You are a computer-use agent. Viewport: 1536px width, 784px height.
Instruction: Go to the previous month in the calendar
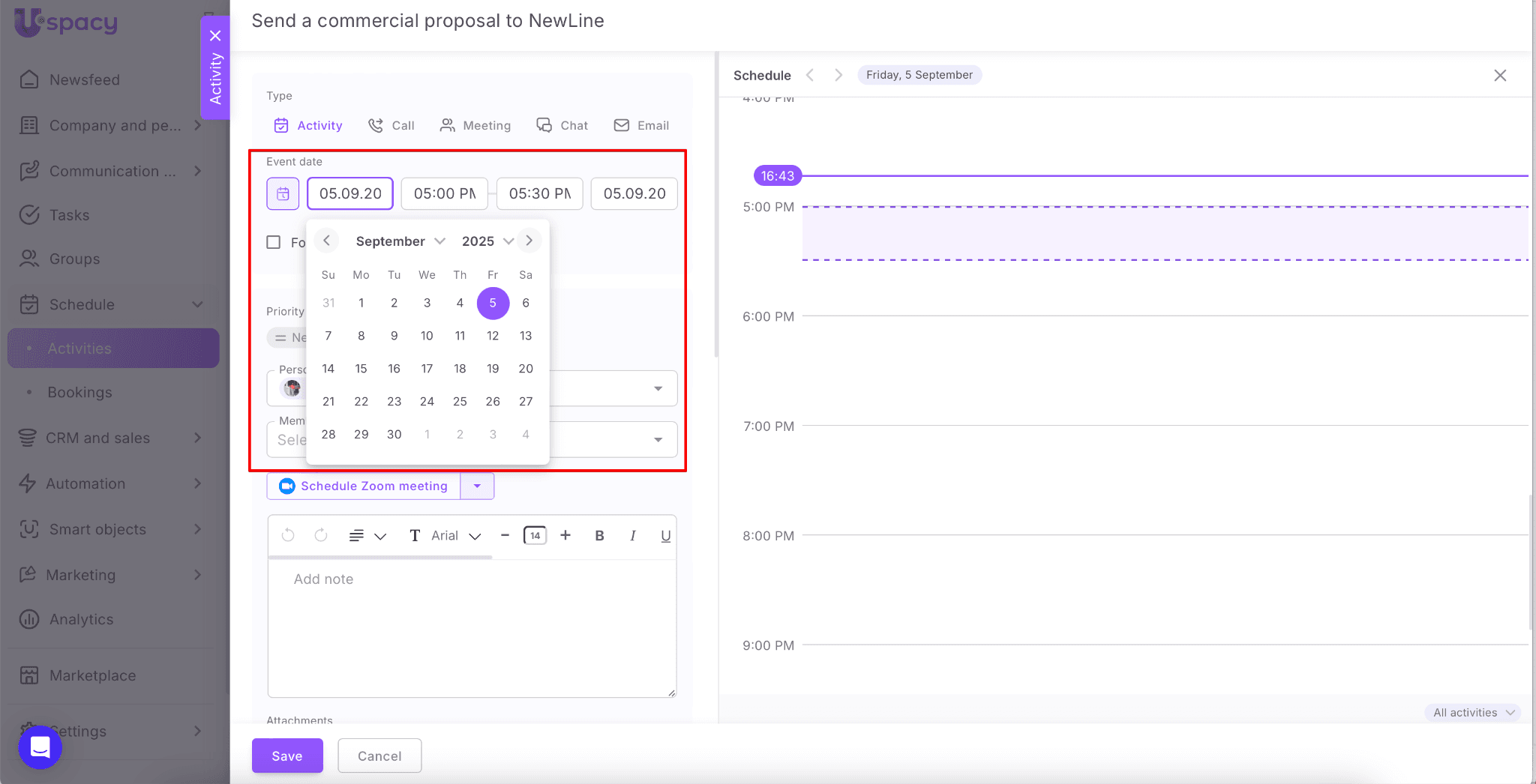tap(326, 241)
